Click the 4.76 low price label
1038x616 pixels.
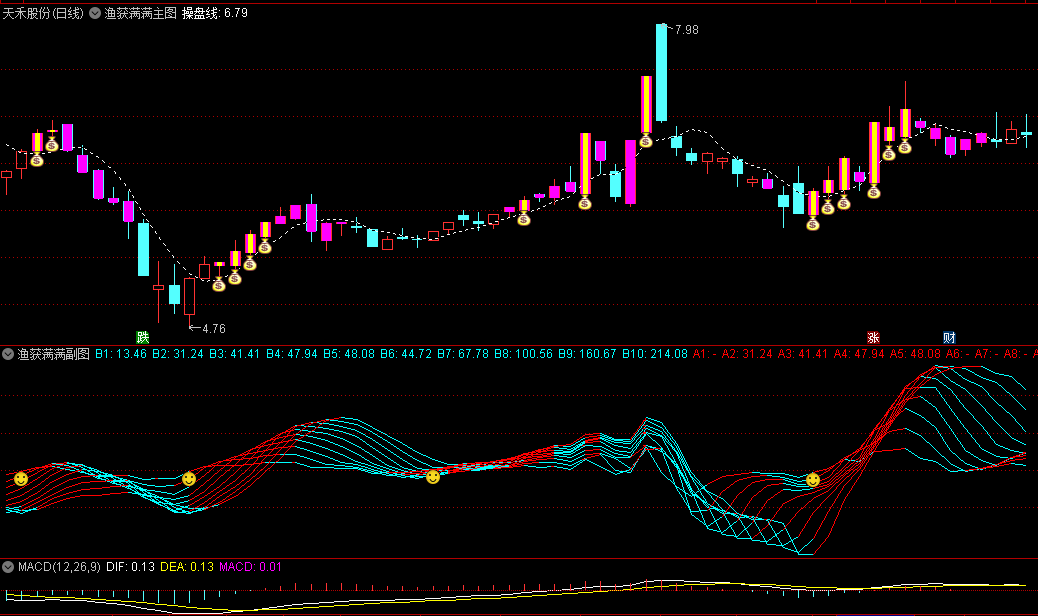point(214,329)
